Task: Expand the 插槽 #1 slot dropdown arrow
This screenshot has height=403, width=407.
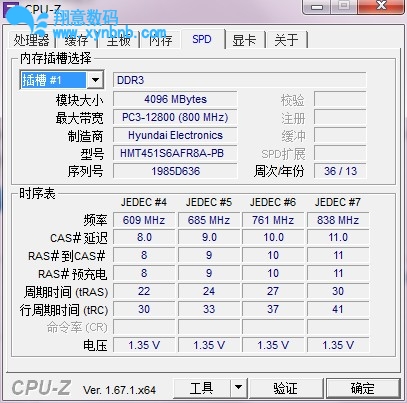Action: click(x=95, y=80)
